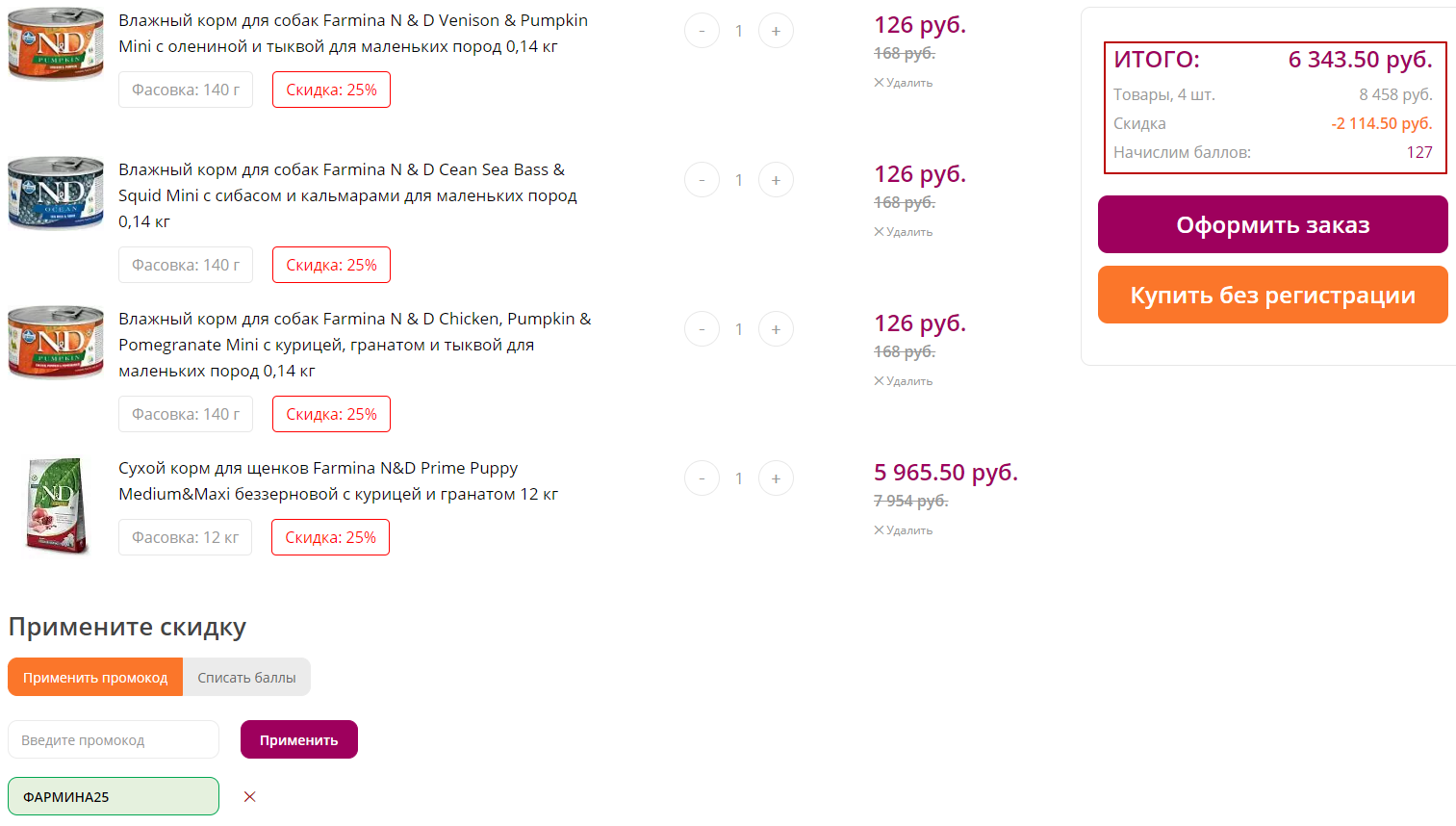
Task: Open Venison & Pumpkin product thumbnail
Action: (x=56, y=43)
